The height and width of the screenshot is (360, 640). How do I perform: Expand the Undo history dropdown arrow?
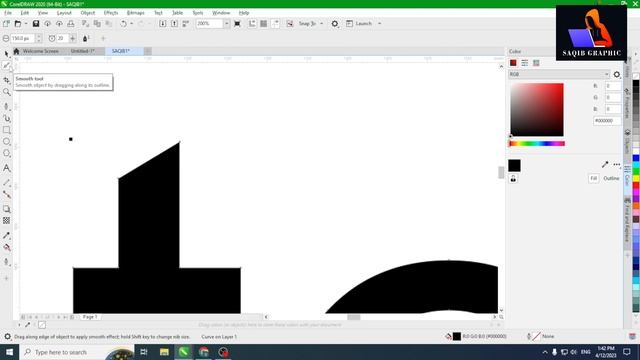pos(131,24)
